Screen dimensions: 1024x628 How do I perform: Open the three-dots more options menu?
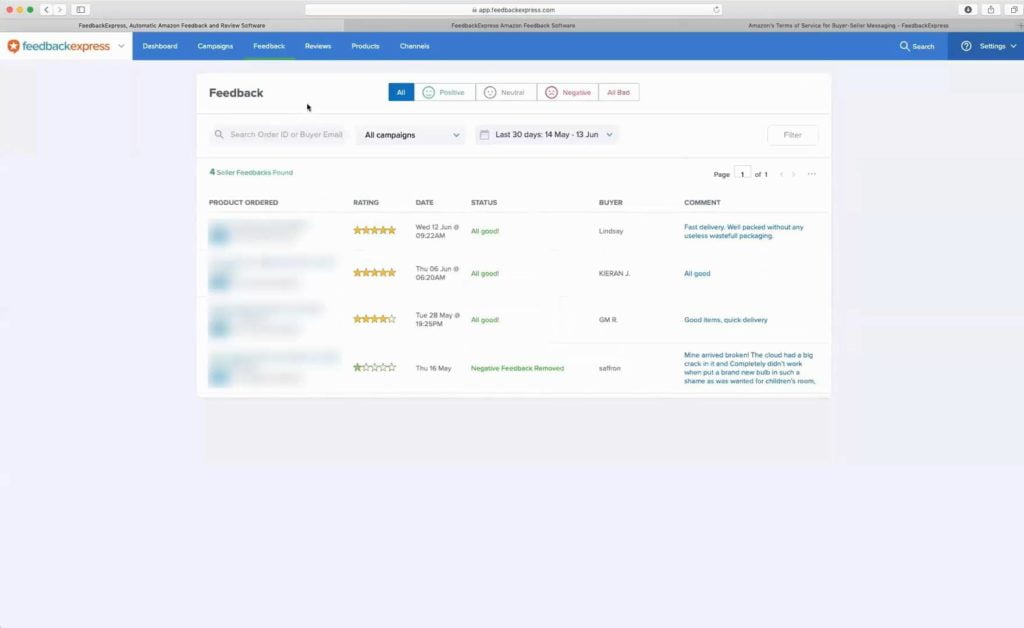click(812, 174)
